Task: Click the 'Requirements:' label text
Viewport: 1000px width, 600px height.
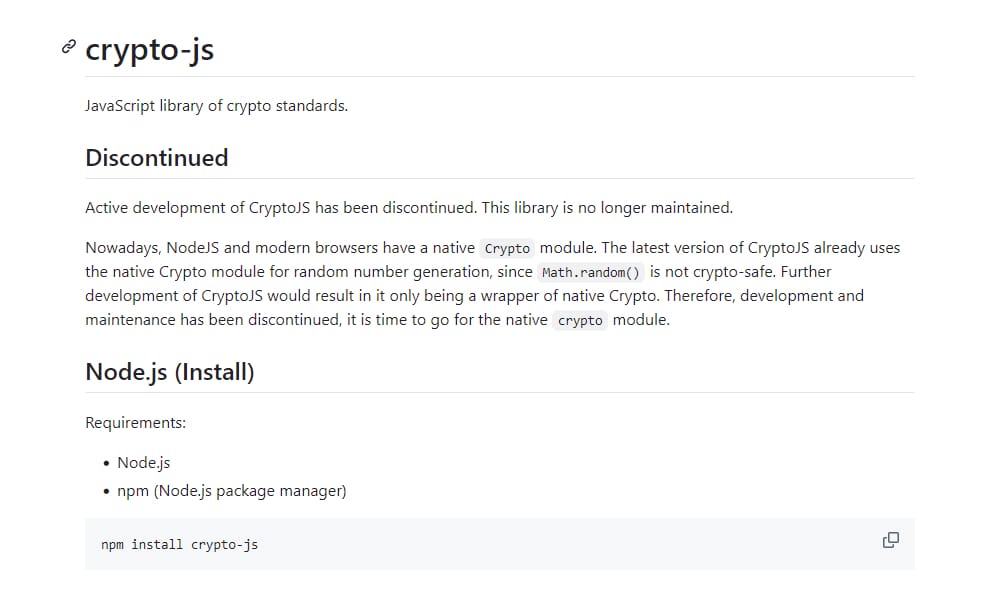Action: coord(135,423)
